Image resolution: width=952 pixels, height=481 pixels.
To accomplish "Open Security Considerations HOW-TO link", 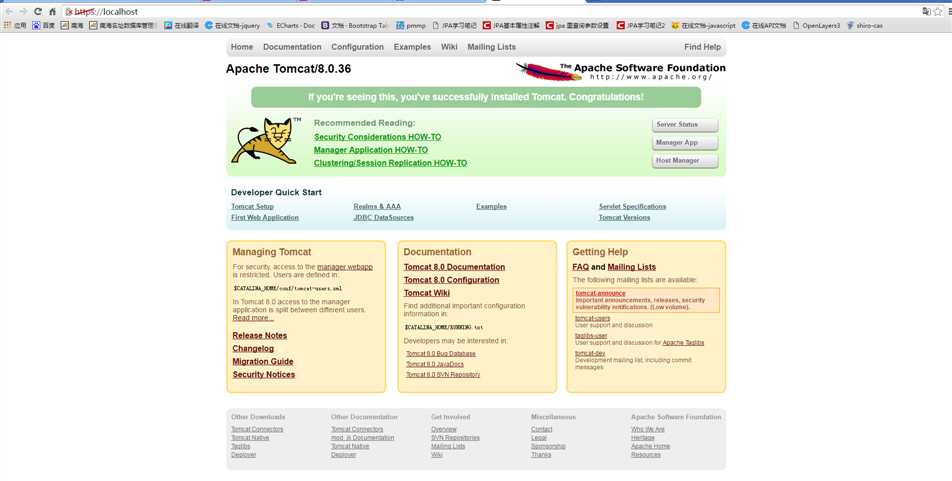I will tap(378, 137).
